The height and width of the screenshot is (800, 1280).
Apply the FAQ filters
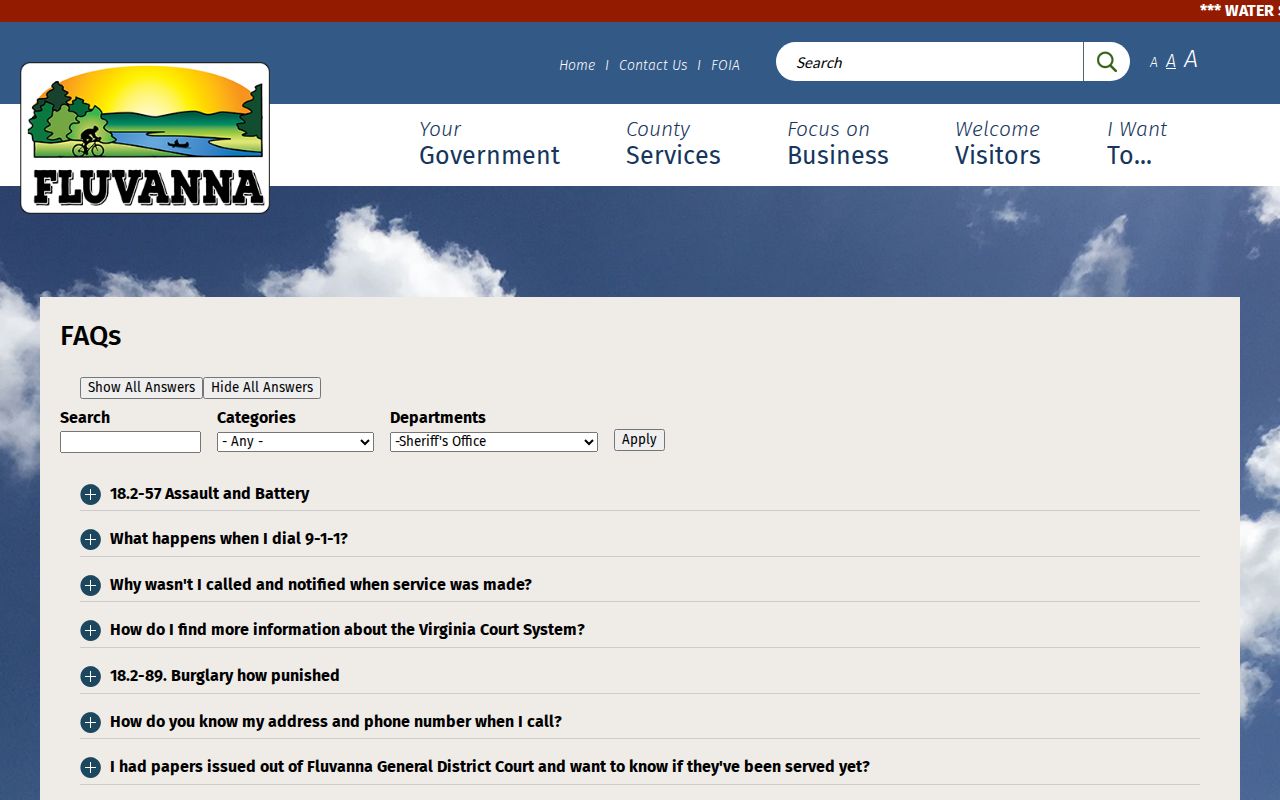tap(639, 440)
